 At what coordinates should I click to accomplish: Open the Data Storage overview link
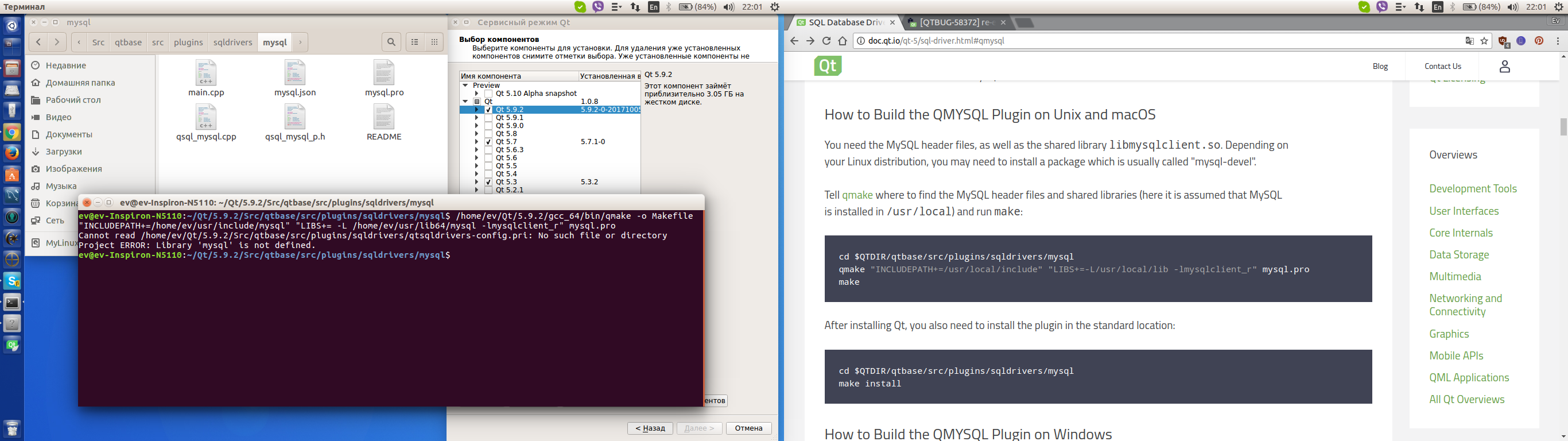tap(1459, 254)
